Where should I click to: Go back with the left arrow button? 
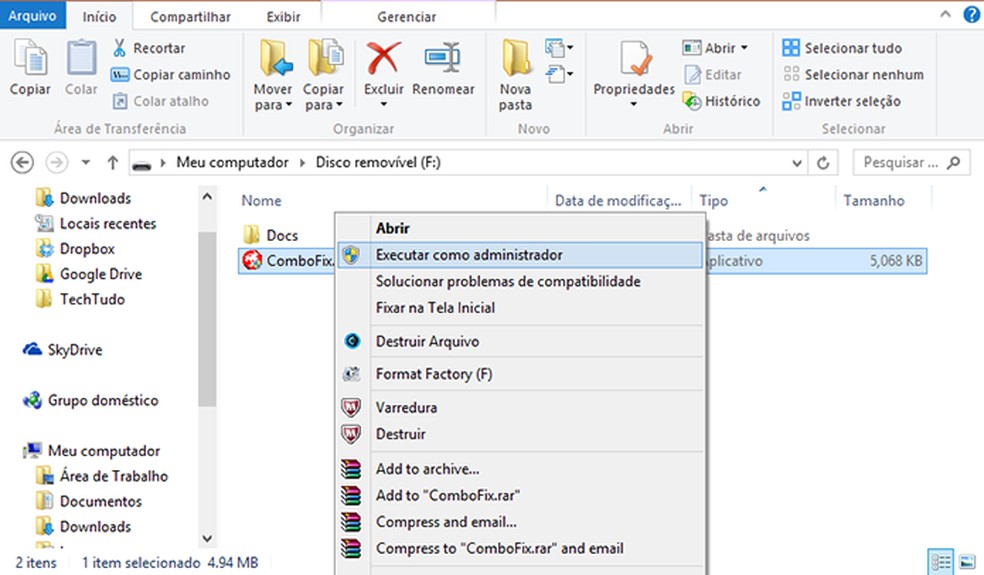[23, 163]
